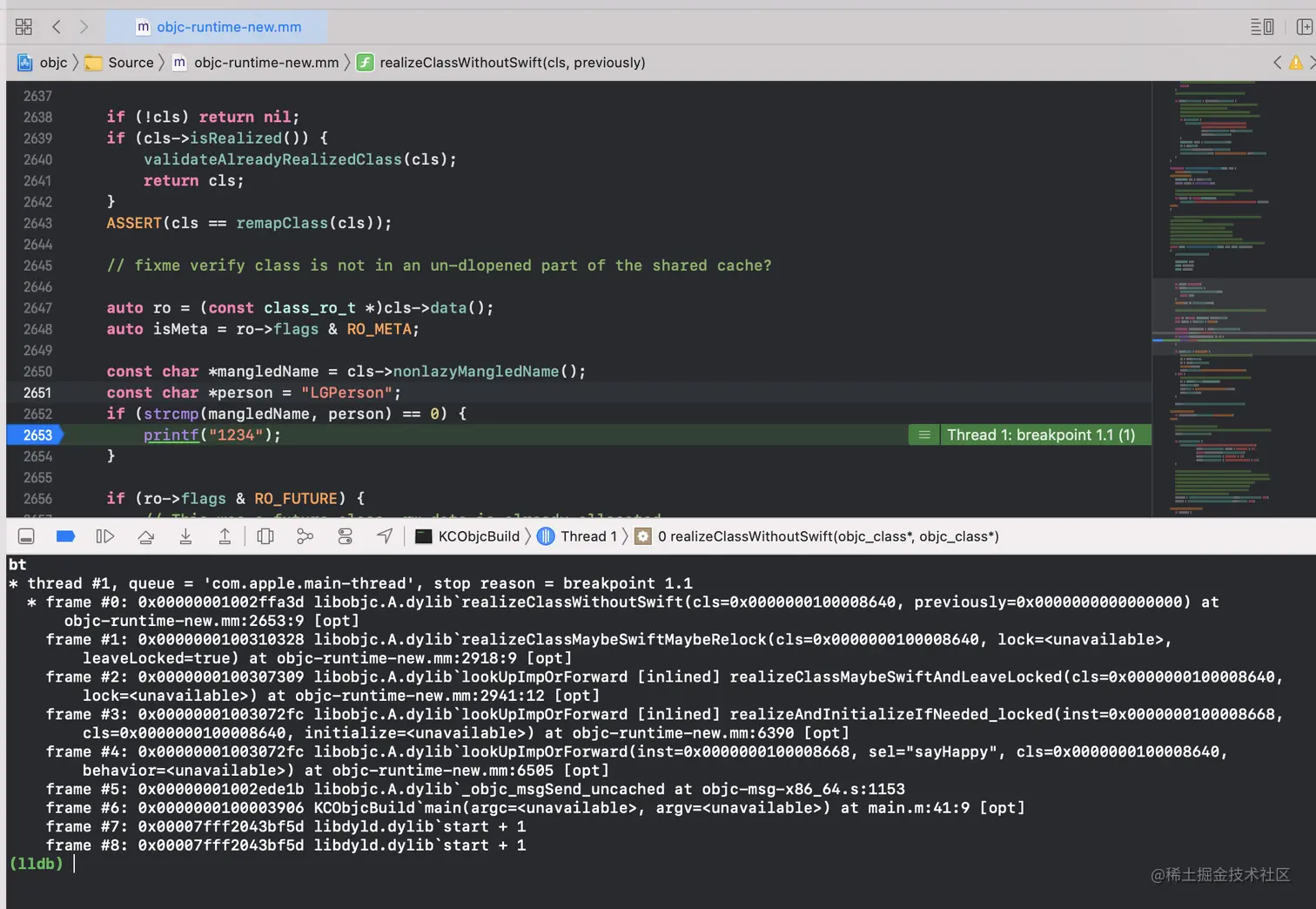Click the ASSERT macro on line 2643
Image resolution: width=1316 pixels, height=909 pixels.
point(134,223)
